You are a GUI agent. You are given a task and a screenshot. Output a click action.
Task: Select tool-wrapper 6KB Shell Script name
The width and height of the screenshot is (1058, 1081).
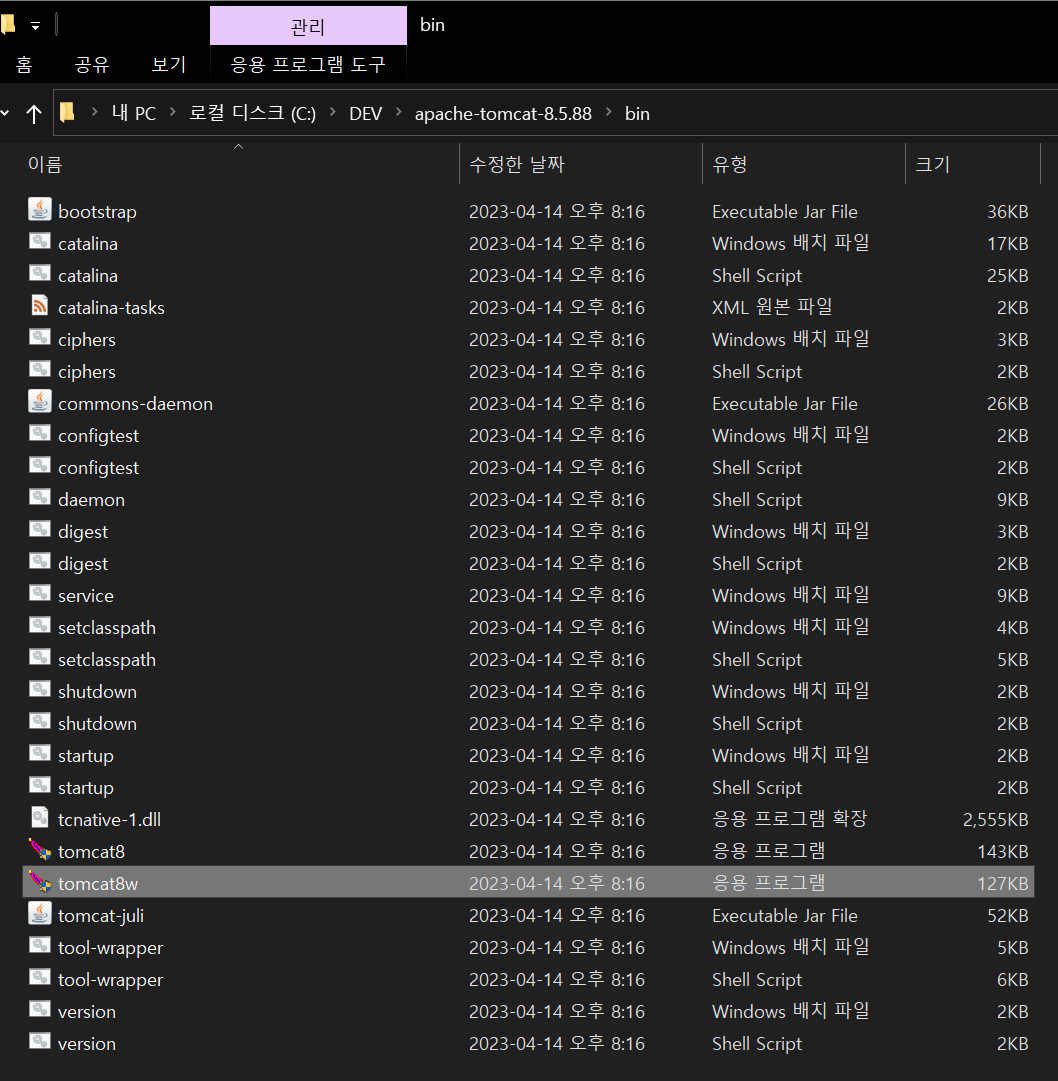[110, 980]
